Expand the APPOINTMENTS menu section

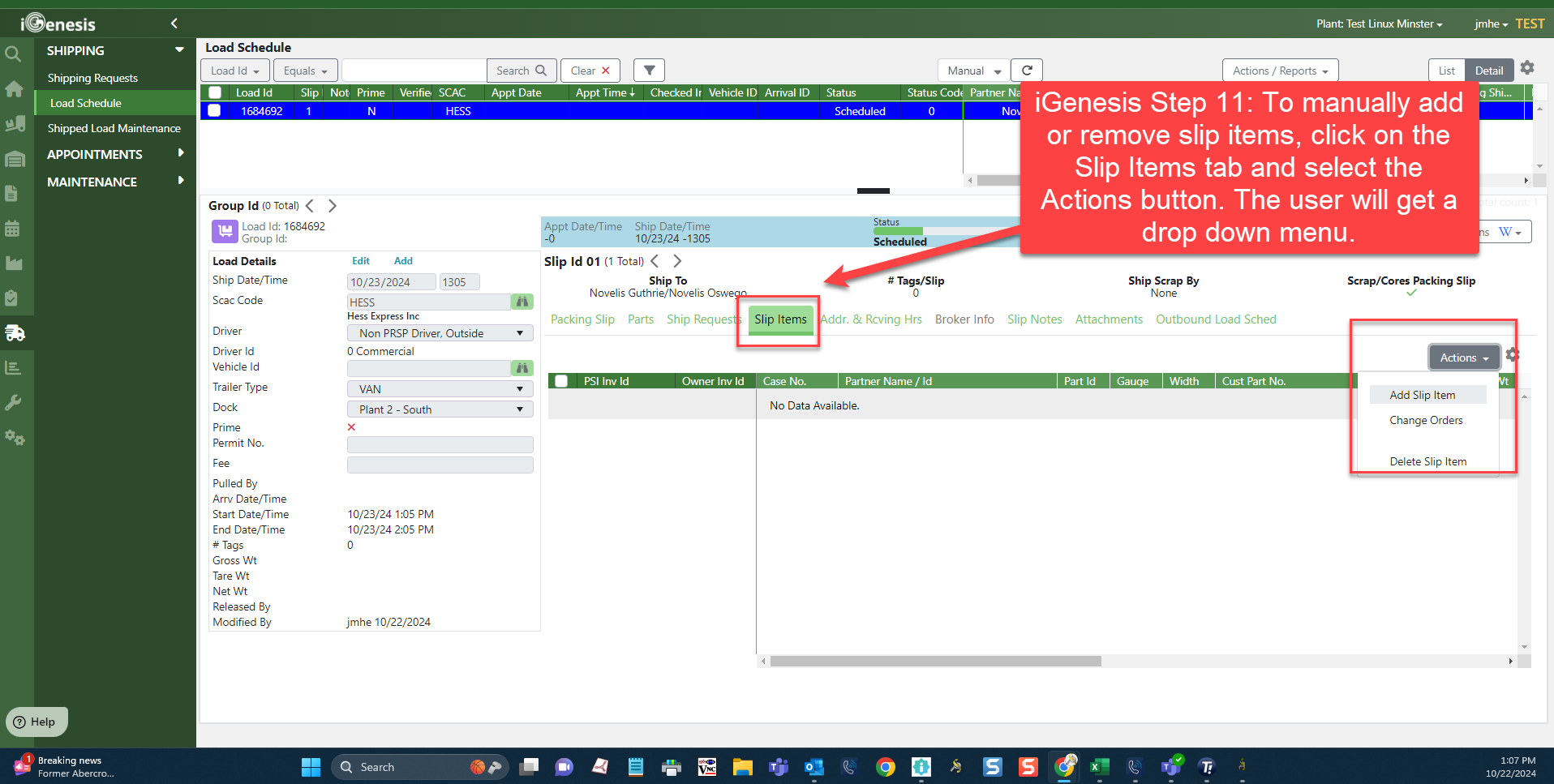click(x=115, y=154)
